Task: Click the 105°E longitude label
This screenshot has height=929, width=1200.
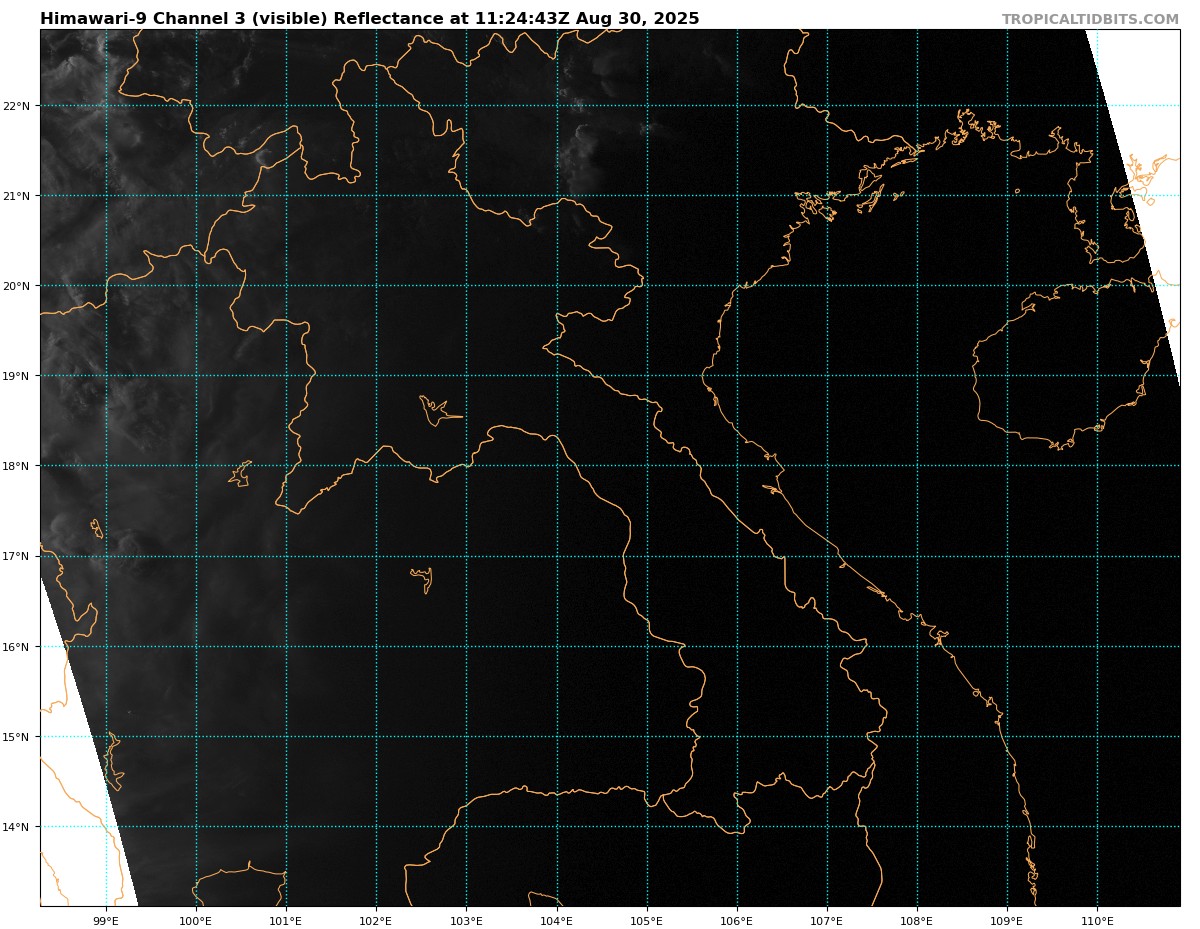Action: tap(647, 920)
